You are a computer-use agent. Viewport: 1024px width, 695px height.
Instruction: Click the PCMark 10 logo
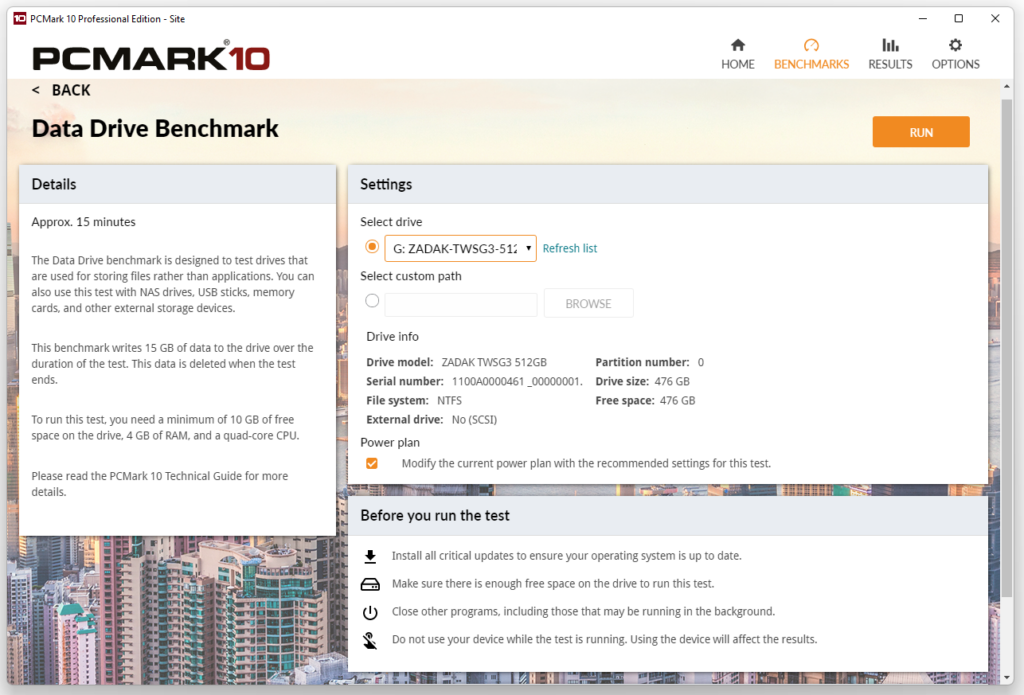pos(151,56)
